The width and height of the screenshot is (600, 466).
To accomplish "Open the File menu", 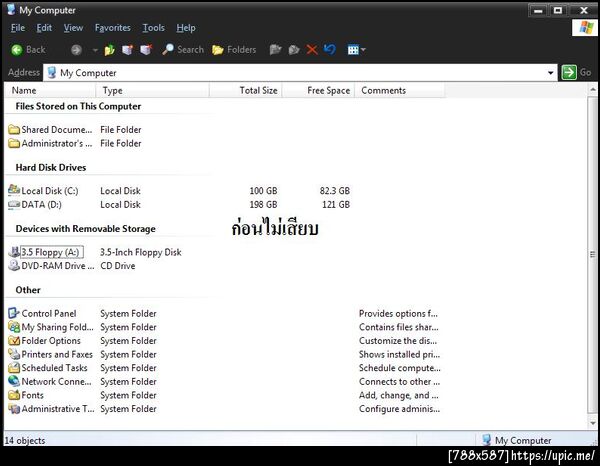I will 18,28.
